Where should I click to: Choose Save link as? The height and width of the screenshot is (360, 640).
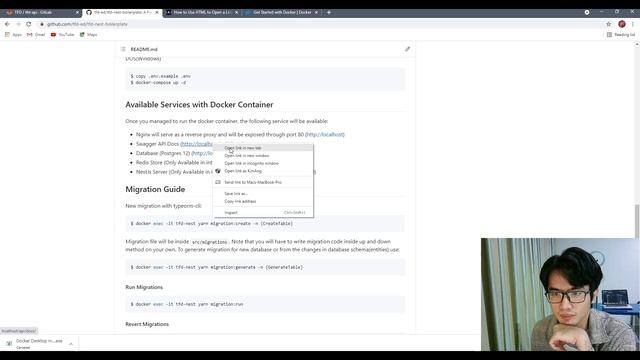263,193
